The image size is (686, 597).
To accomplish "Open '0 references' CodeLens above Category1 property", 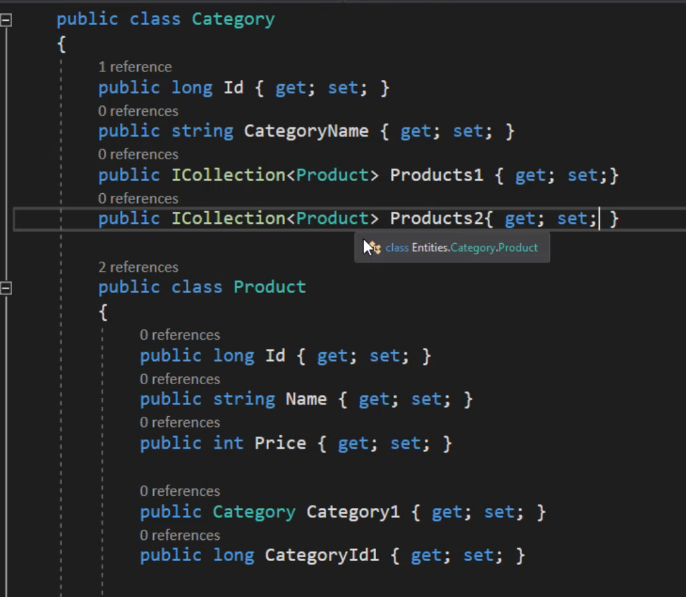I will point(180,491).
